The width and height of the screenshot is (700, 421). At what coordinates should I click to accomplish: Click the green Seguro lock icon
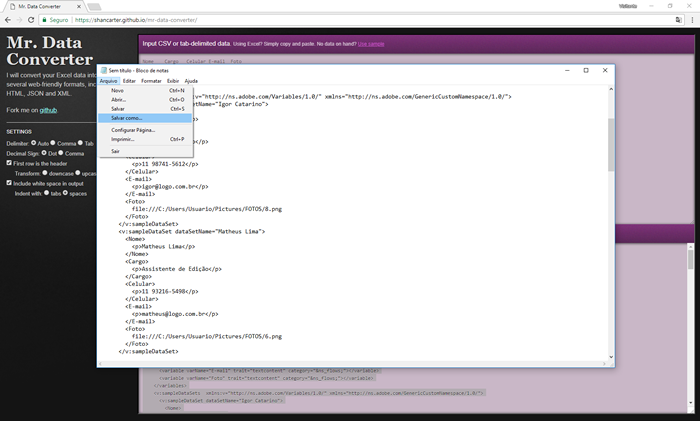coord(44,20)
